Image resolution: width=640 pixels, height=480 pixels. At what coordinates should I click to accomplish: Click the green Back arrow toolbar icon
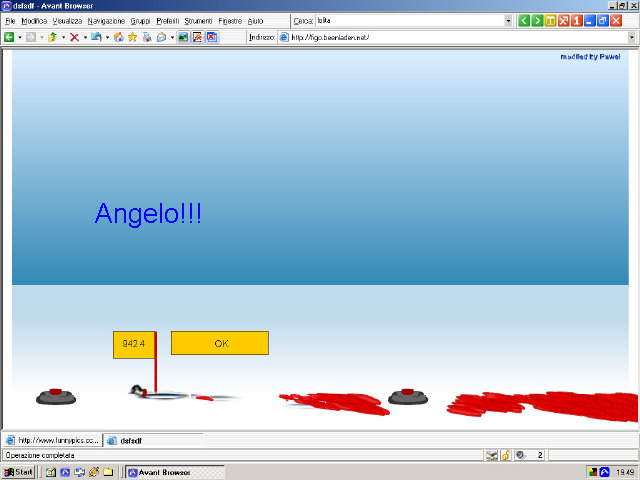click(x=9, y=37)
